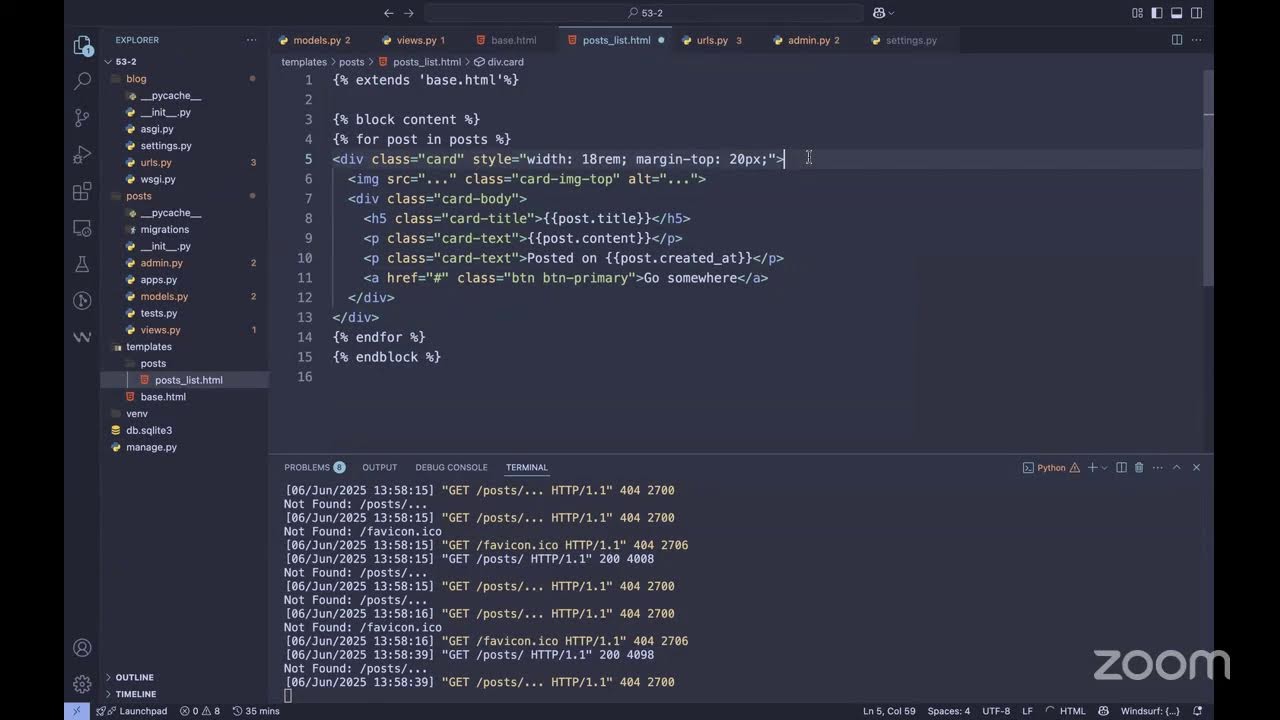Viewport: 1280px width, 720px height.
Task: Go back with the left arrow
Action: click(388, 13)
